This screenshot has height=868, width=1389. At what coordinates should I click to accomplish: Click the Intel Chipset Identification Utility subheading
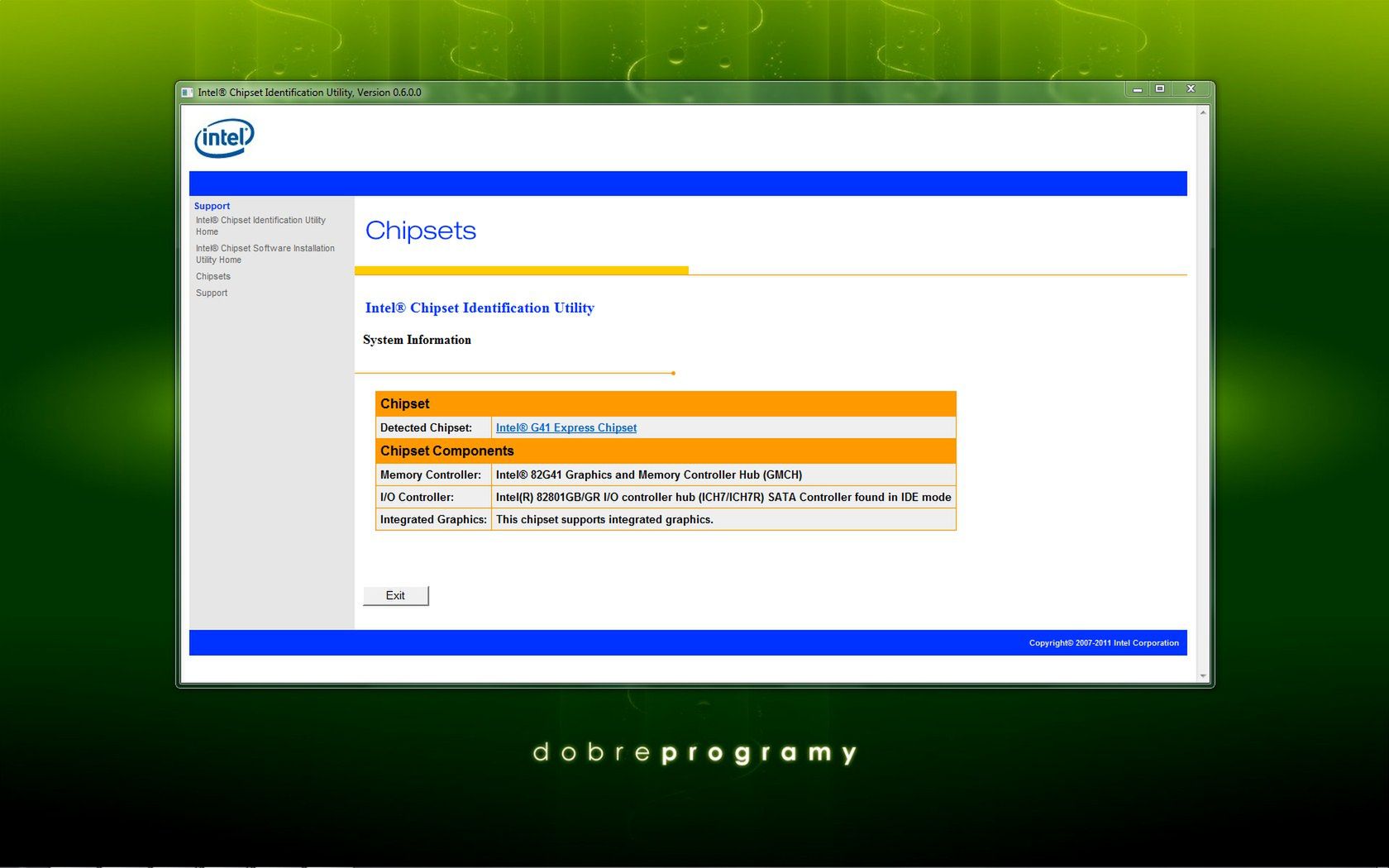coord(480,308)
